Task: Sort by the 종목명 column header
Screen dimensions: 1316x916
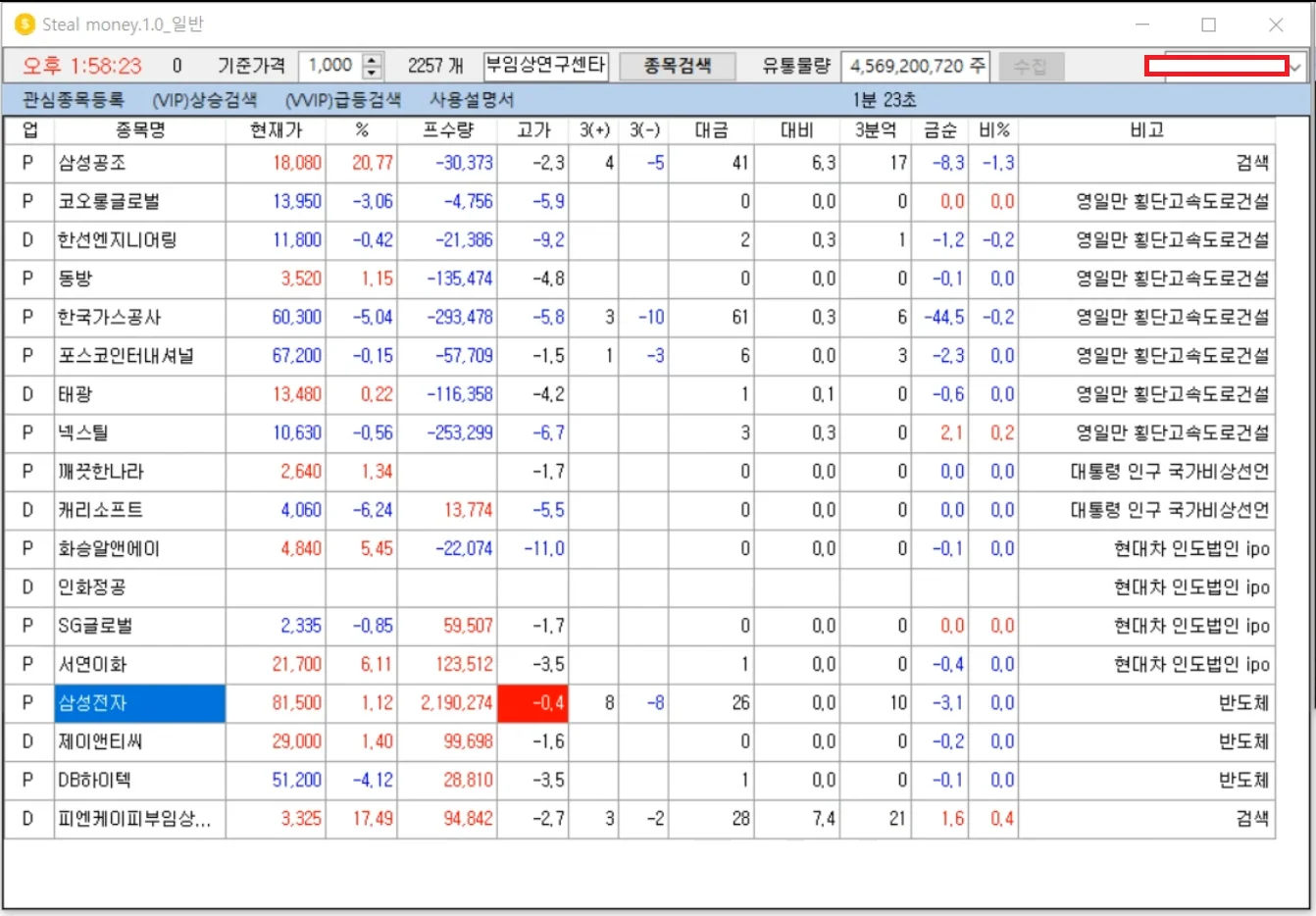Action: (140, 130)
